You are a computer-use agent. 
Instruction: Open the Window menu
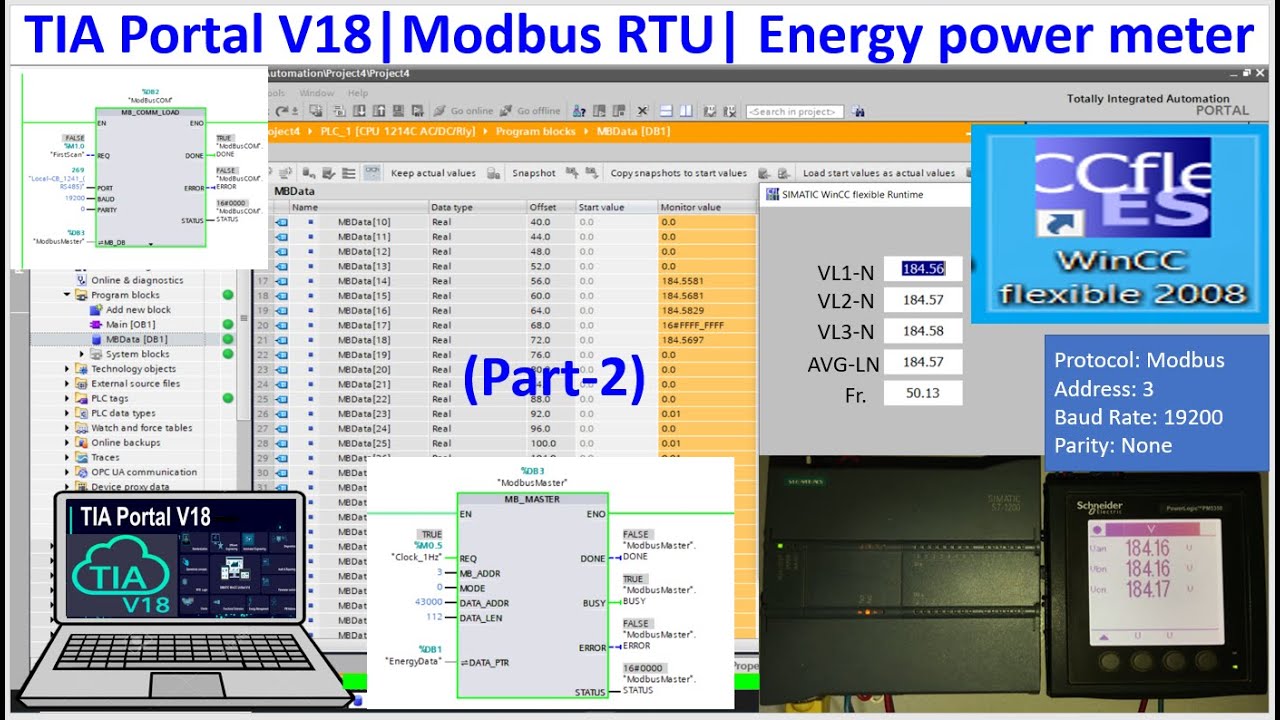[316, 93]
